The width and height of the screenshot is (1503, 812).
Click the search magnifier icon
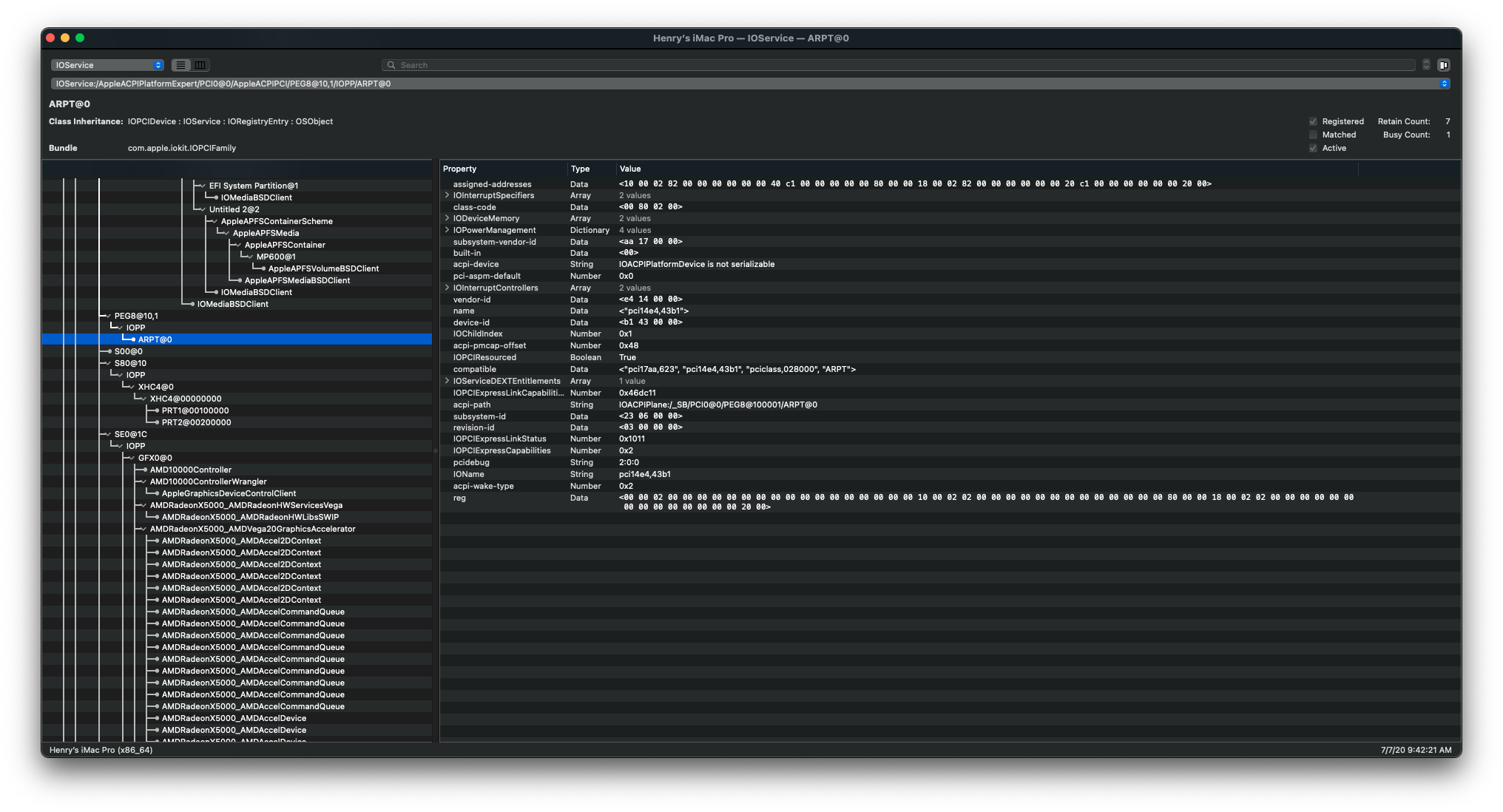click(x=391, y=65)
